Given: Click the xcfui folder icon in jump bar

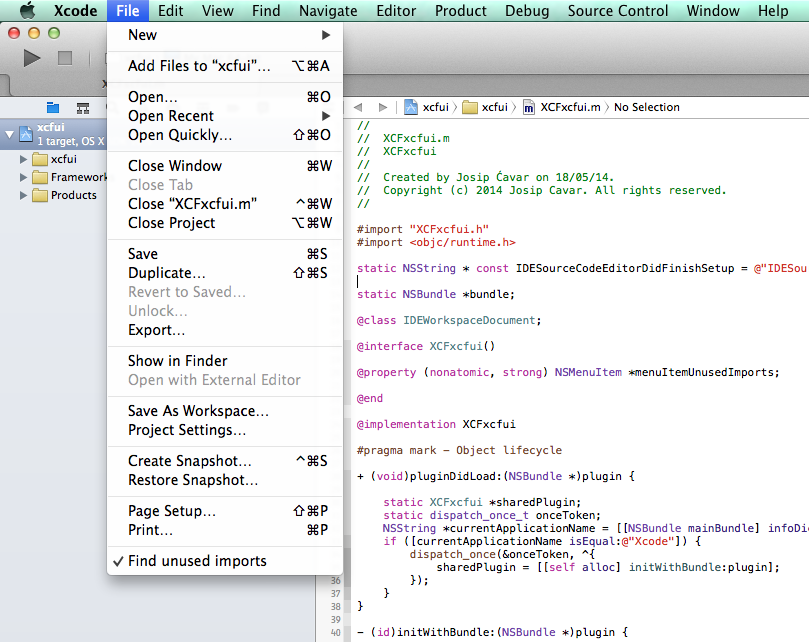Looking at the screenshot, I should (470, 107).
